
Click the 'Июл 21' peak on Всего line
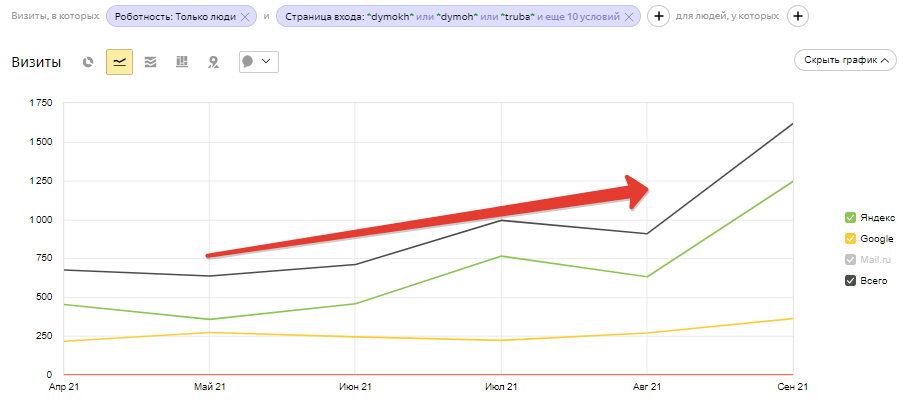pos(501,220)
